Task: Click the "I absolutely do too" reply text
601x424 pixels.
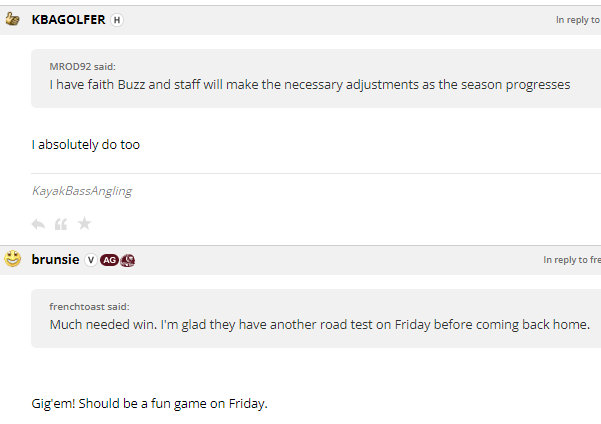Action: pos(86,144)
